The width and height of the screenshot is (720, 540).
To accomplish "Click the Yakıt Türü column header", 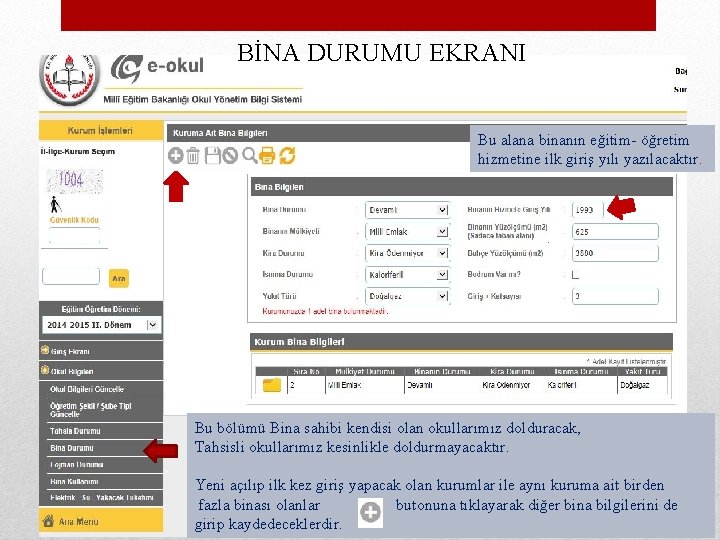I will point(642,371).
